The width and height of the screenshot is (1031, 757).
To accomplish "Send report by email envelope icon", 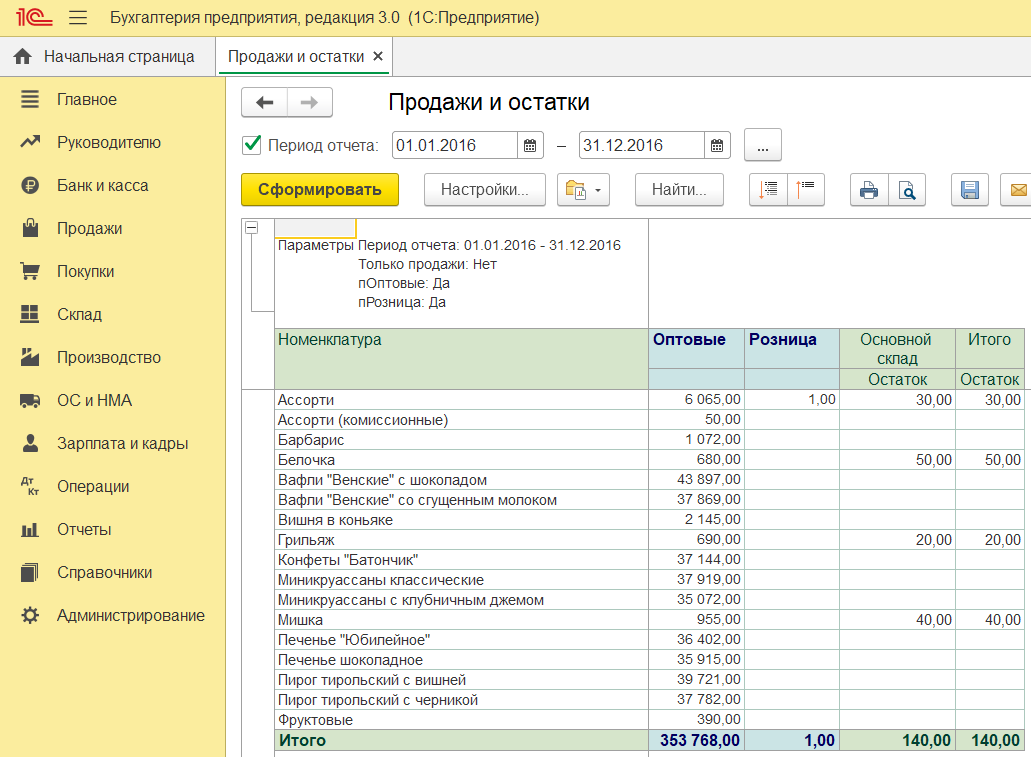I will tap(1017, 189).
